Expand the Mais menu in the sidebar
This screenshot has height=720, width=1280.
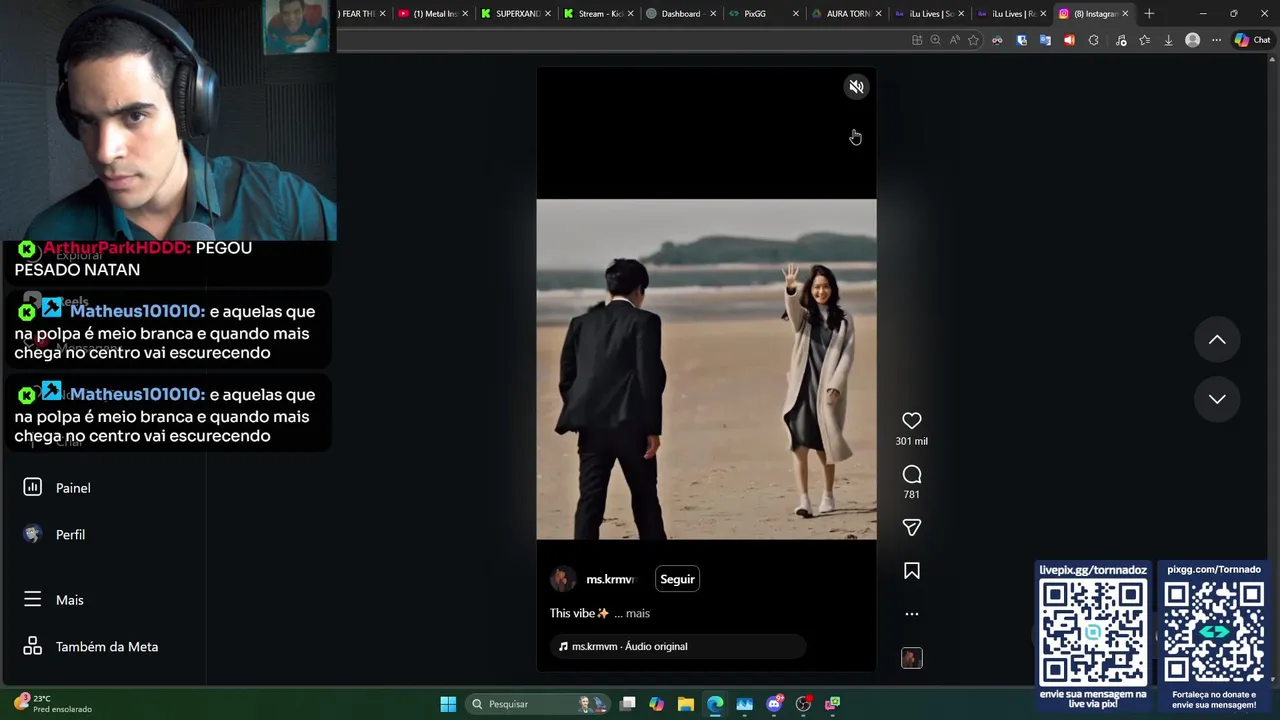70,600
